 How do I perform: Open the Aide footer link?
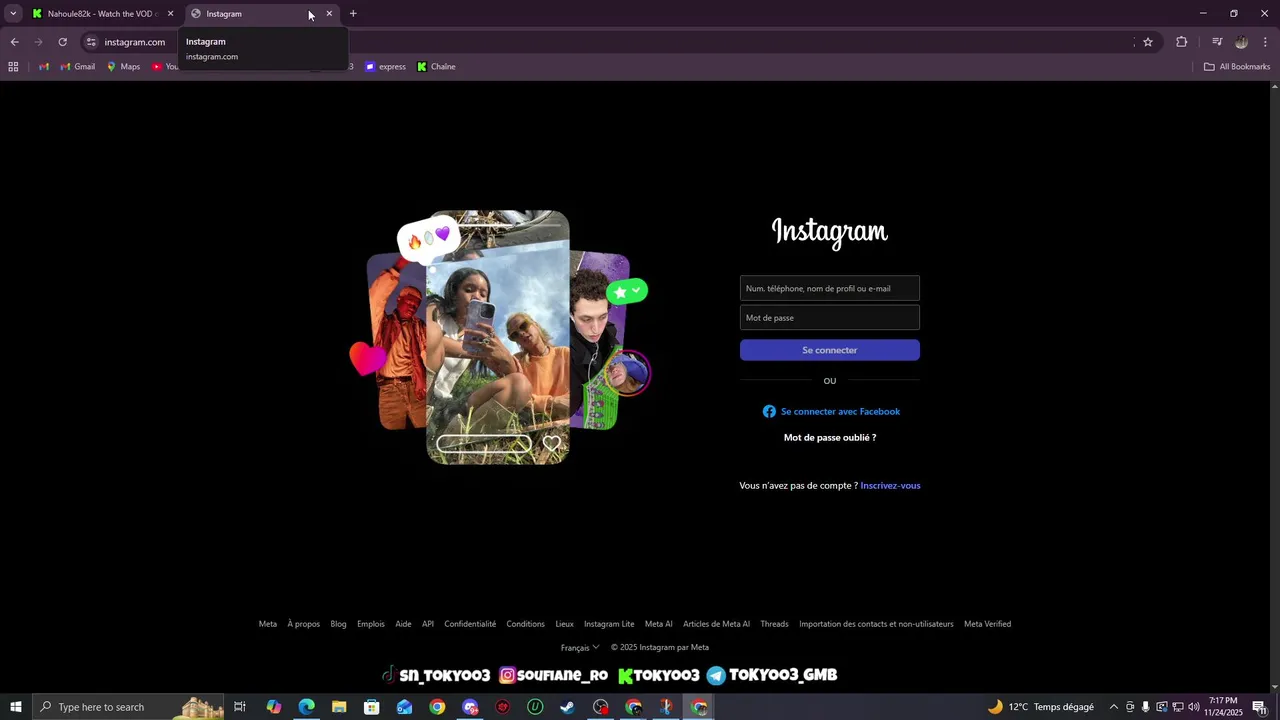click(x=403, y=624)
